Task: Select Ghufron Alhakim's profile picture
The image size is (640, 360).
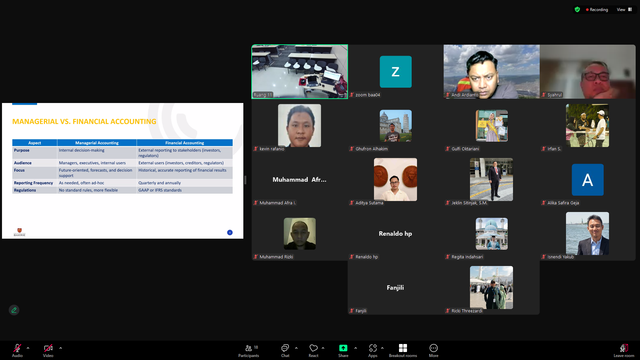Action: pos(396,125)
